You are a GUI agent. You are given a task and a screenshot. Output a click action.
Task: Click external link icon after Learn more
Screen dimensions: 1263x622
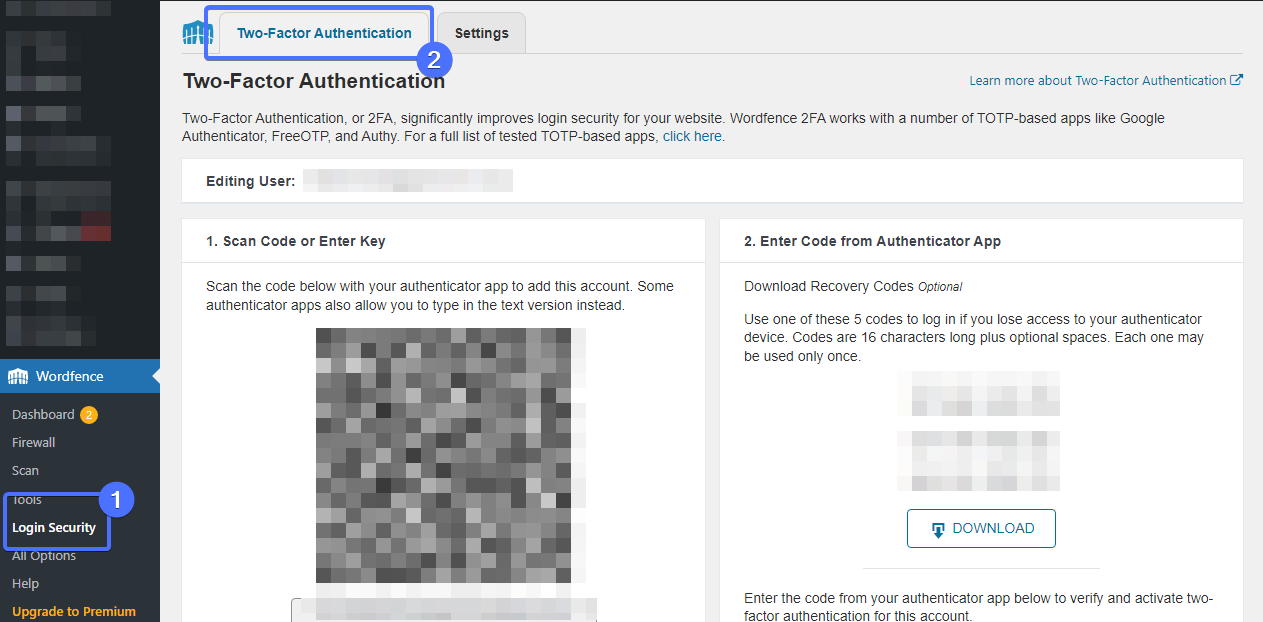(1237, 80)
